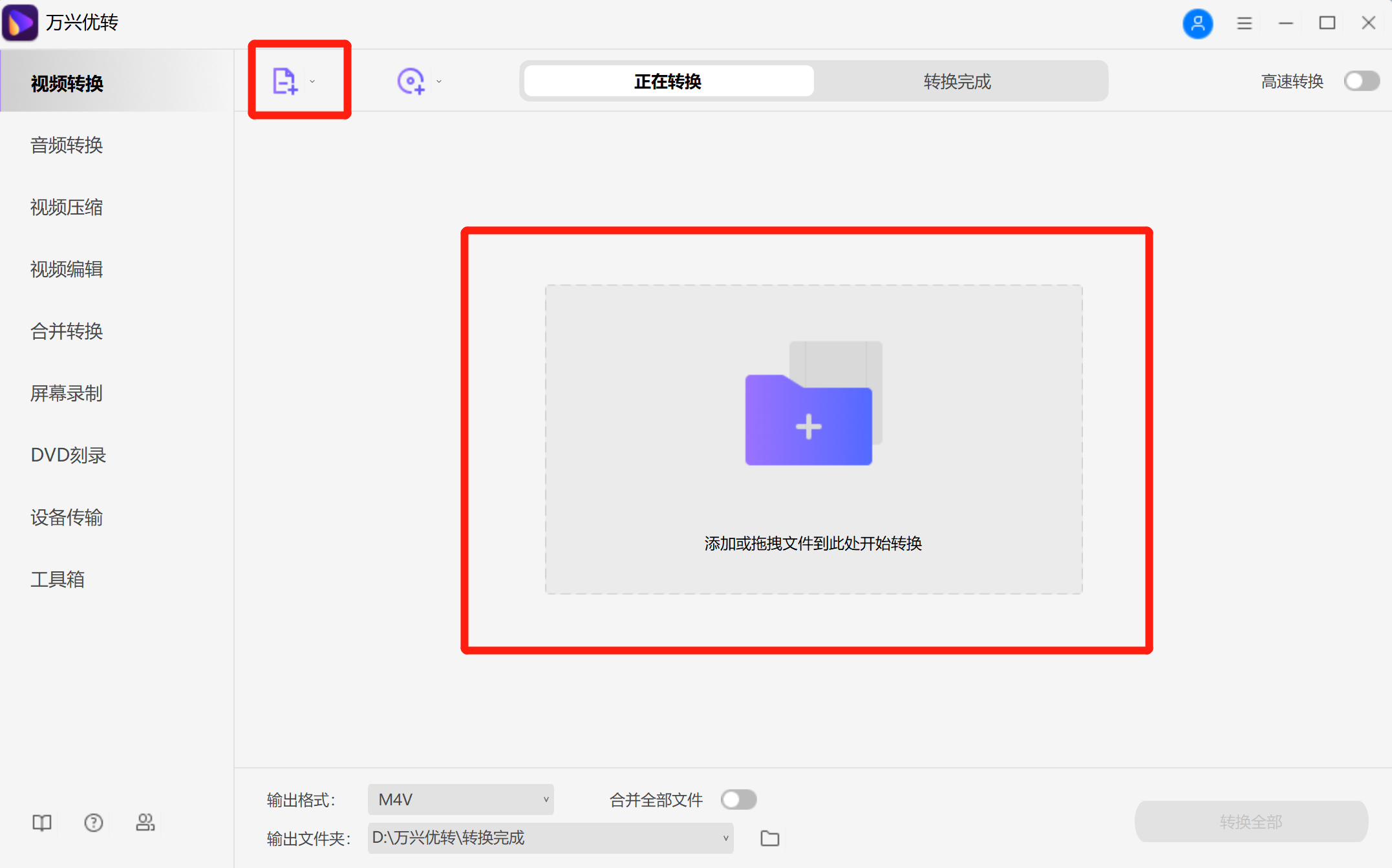The width and height of the screenshot is (1392, 868).
Task: Open the M4V output format dropdown
Action: point(460,799)
